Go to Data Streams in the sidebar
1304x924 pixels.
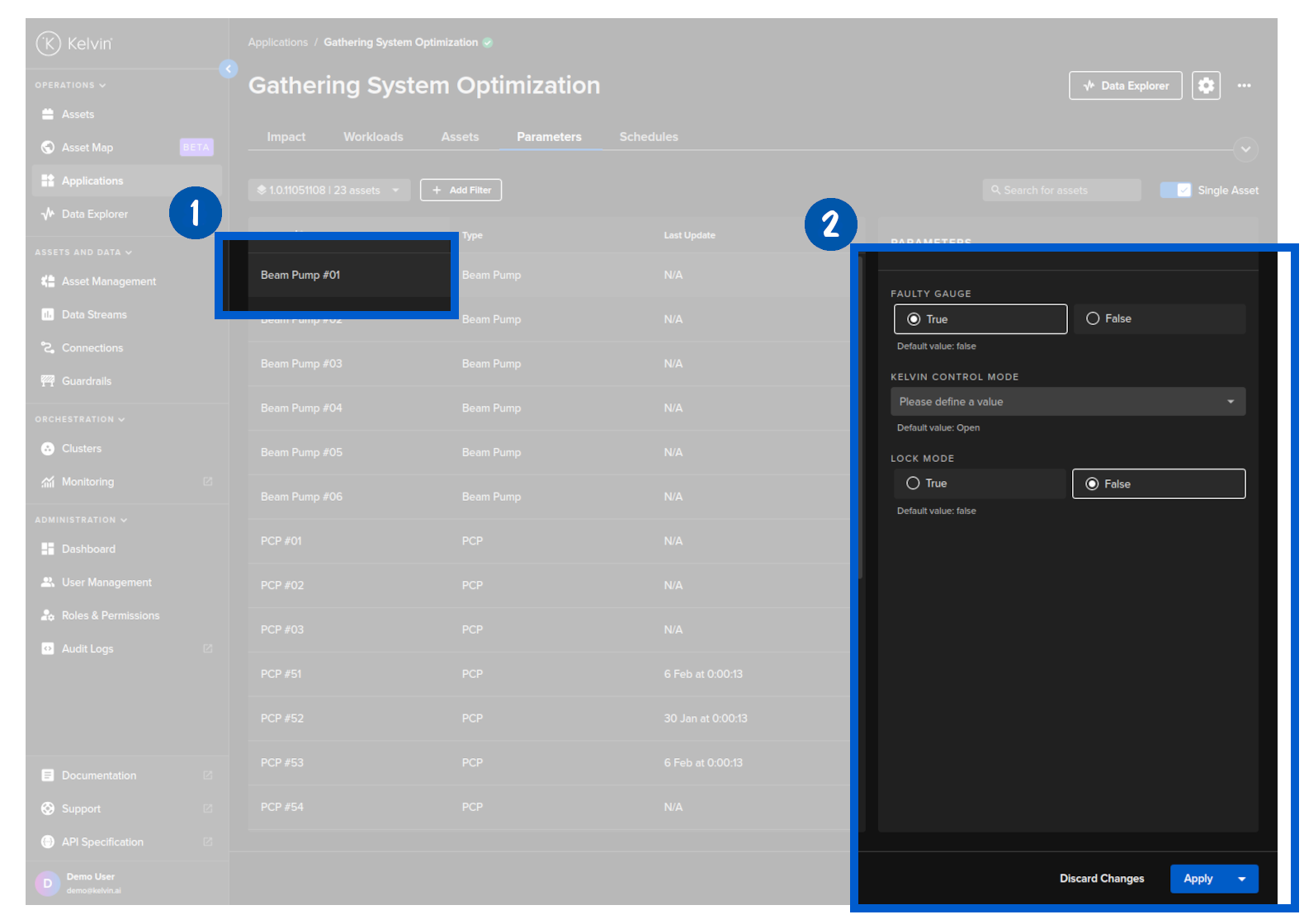pos(94,315)
